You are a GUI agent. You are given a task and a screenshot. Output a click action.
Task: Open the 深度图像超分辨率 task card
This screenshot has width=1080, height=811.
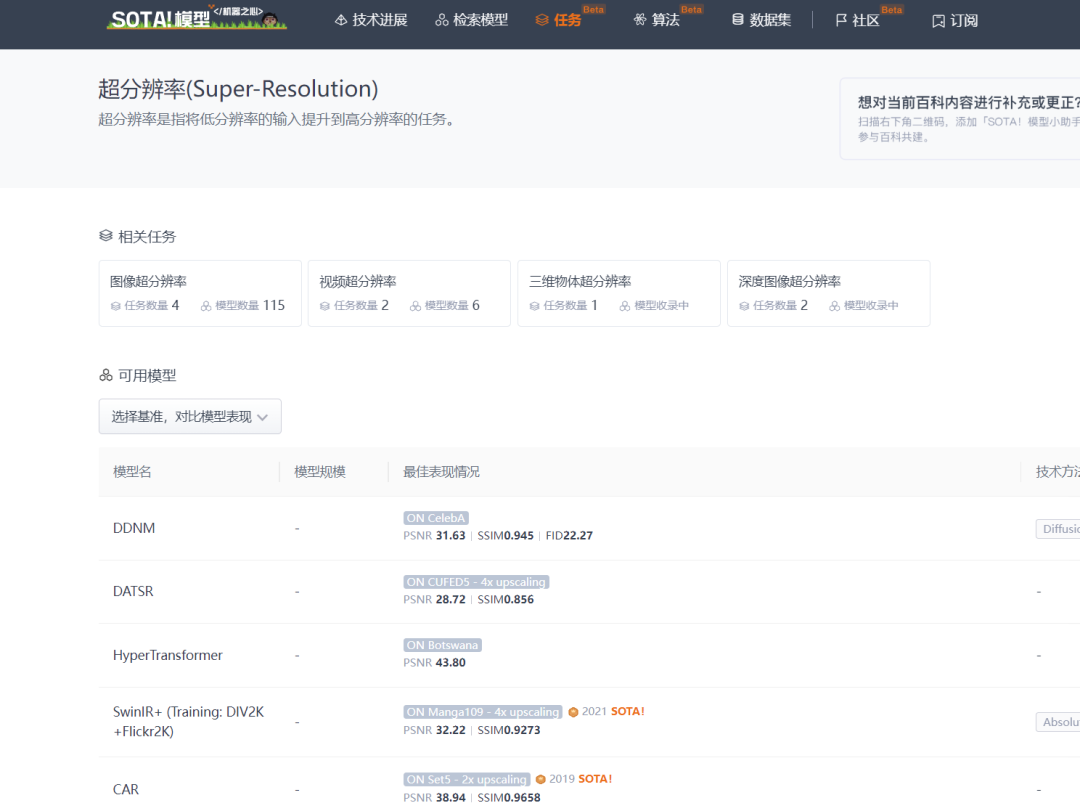(829, 294)
